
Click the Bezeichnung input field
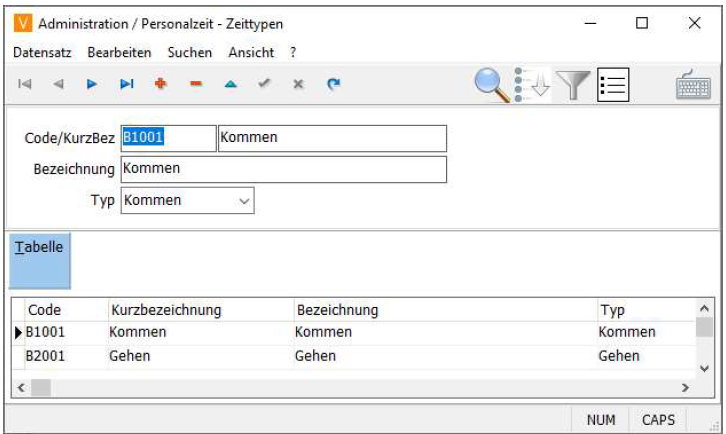284,170
